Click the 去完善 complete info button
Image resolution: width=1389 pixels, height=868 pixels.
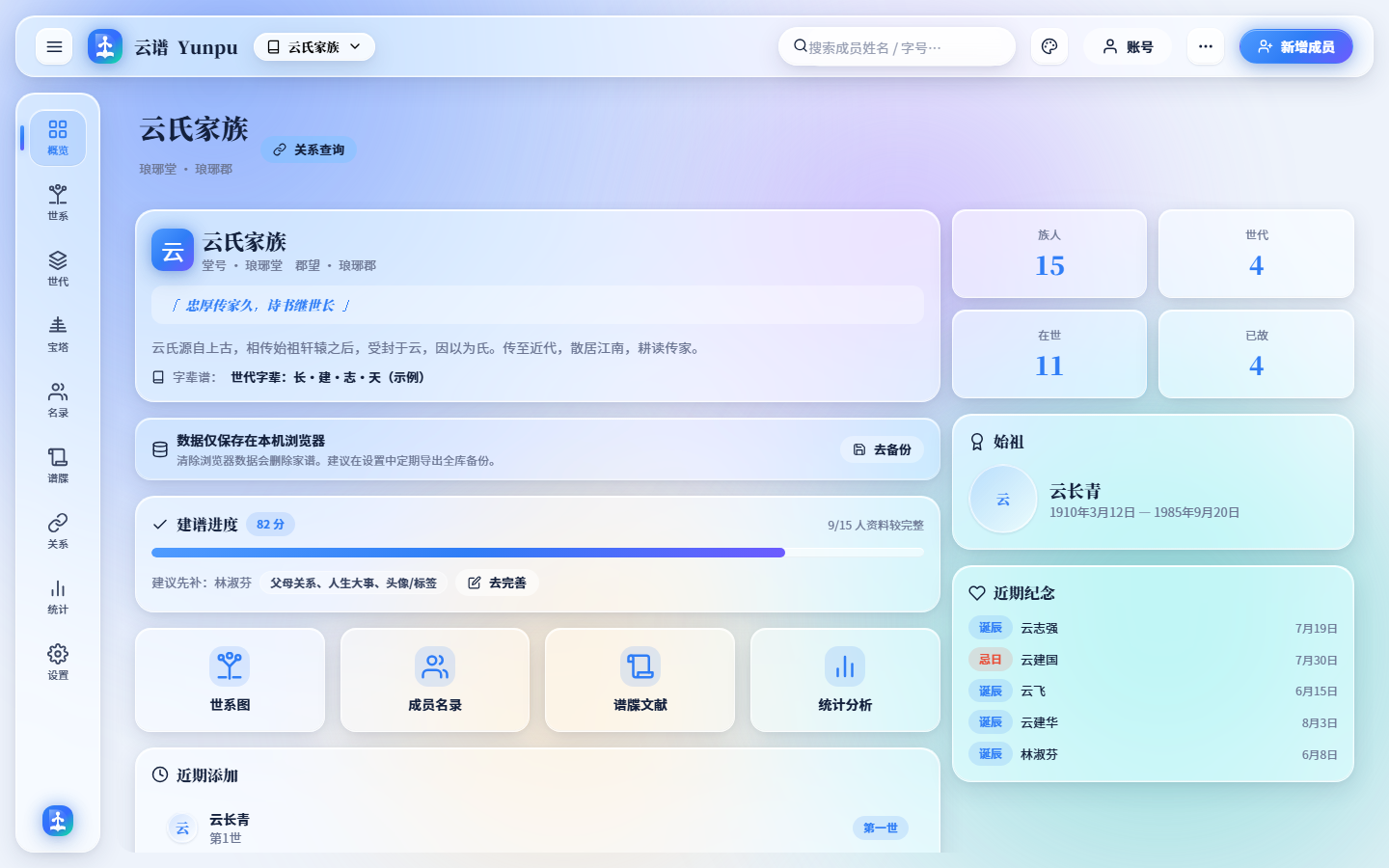pos(497,583)
